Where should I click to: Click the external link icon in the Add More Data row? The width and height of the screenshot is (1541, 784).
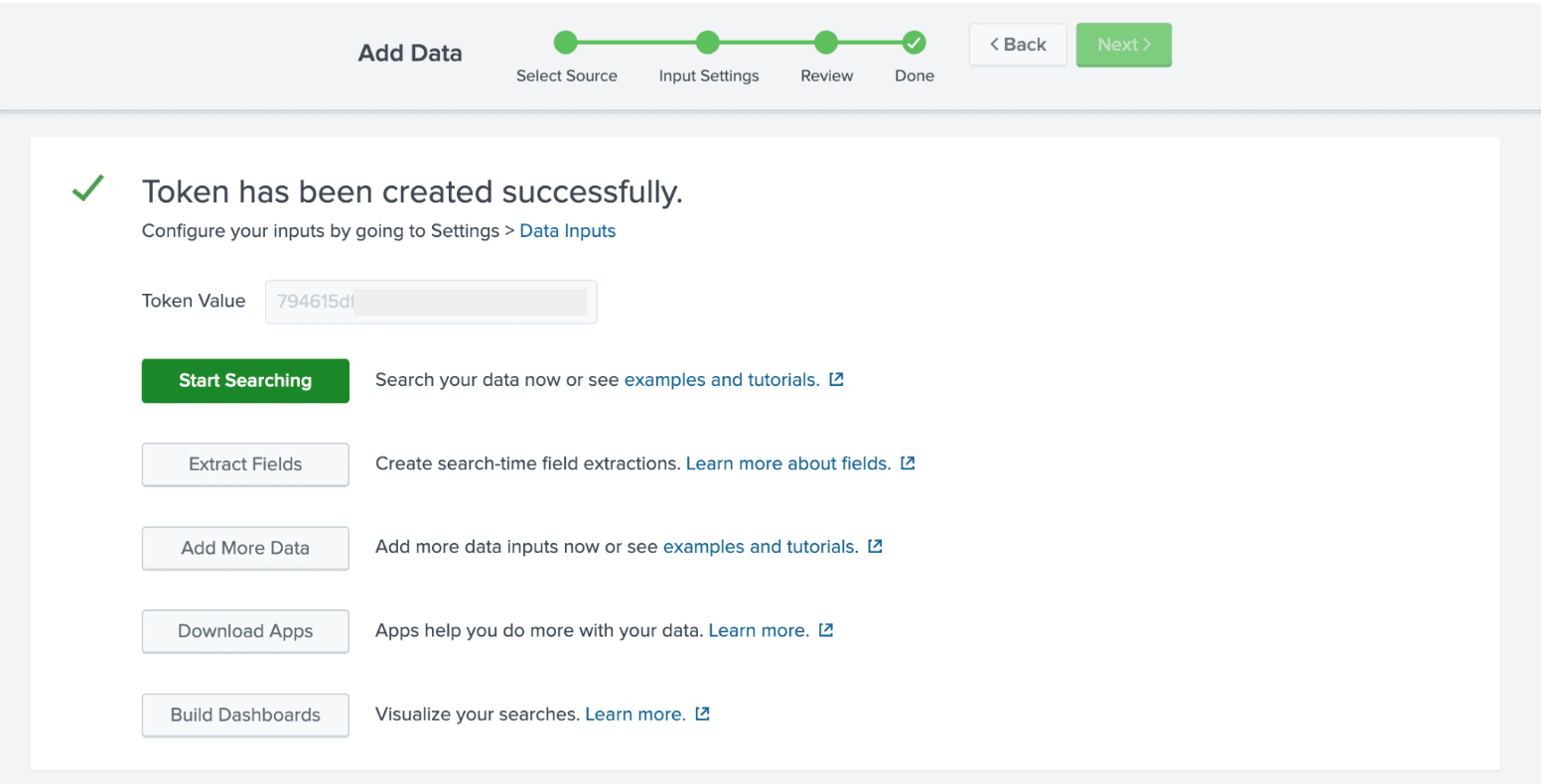point(875,546)
